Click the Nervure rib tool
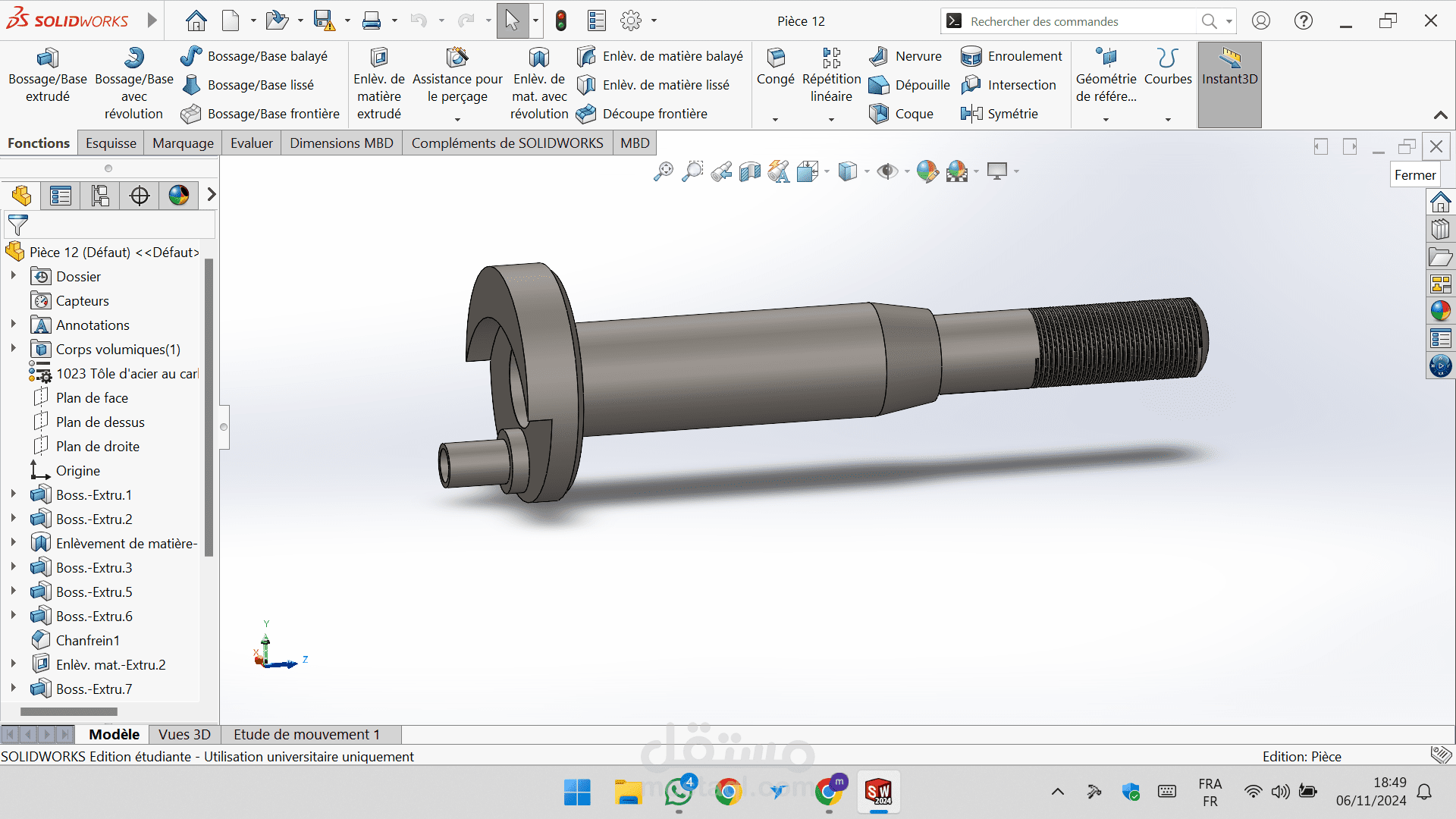1456x819 pixels. pos(905,56)
